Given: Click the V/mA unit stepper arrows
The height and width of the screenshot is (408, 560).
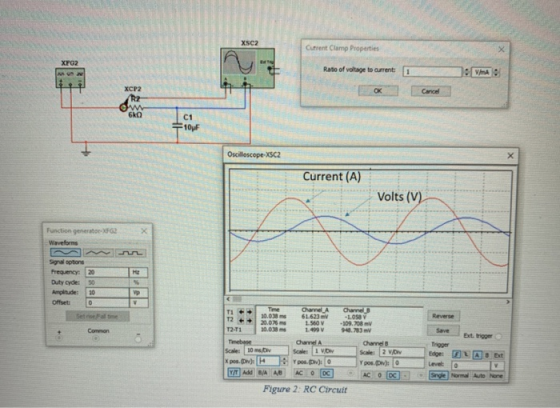Looking at the screenshot, I should pyautogui.click(x=496, y=72).
